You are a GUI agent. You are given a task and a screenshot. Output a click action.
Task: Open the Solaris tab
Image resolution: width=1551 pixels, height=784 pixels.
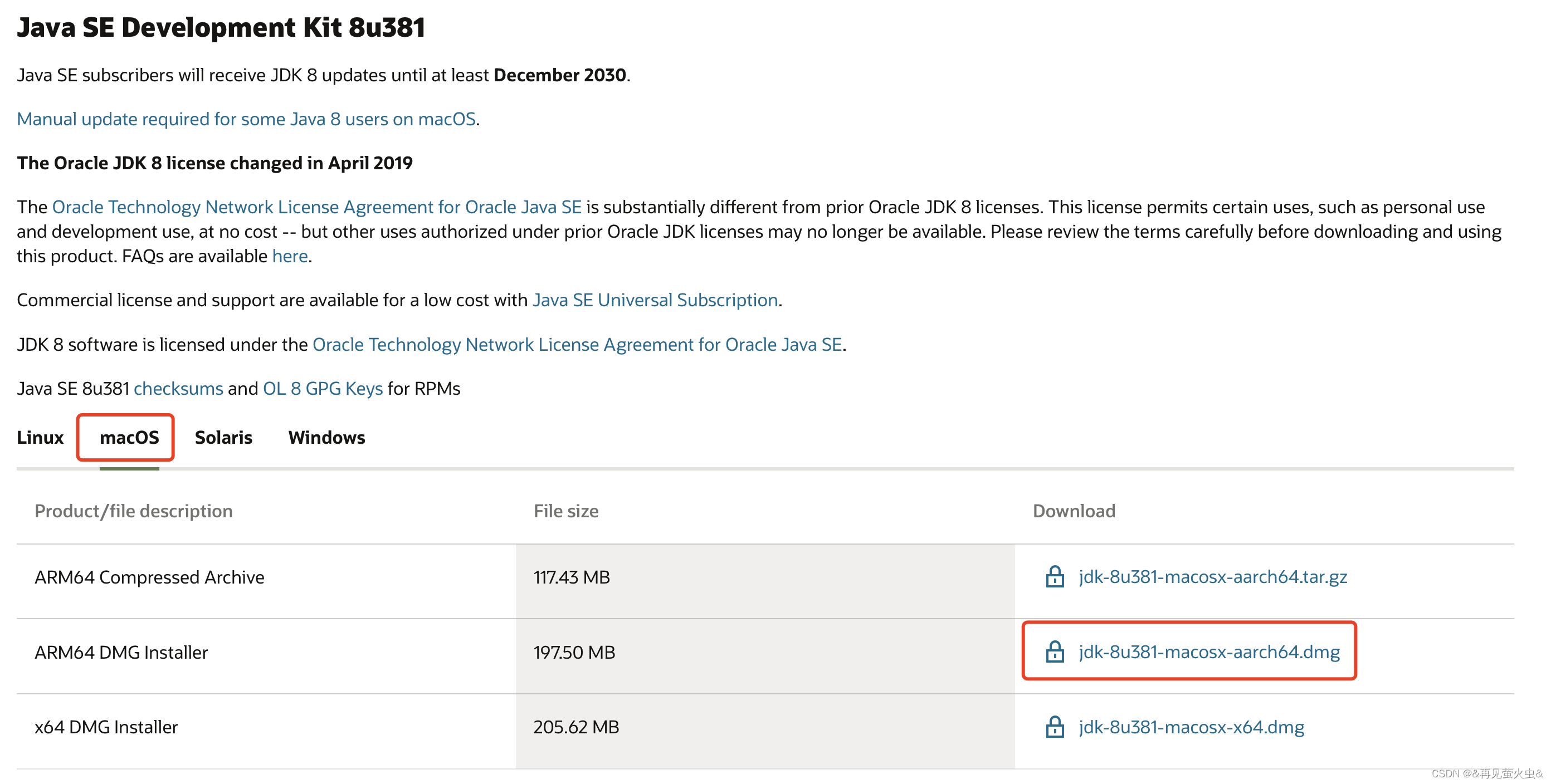click(223, 438)
